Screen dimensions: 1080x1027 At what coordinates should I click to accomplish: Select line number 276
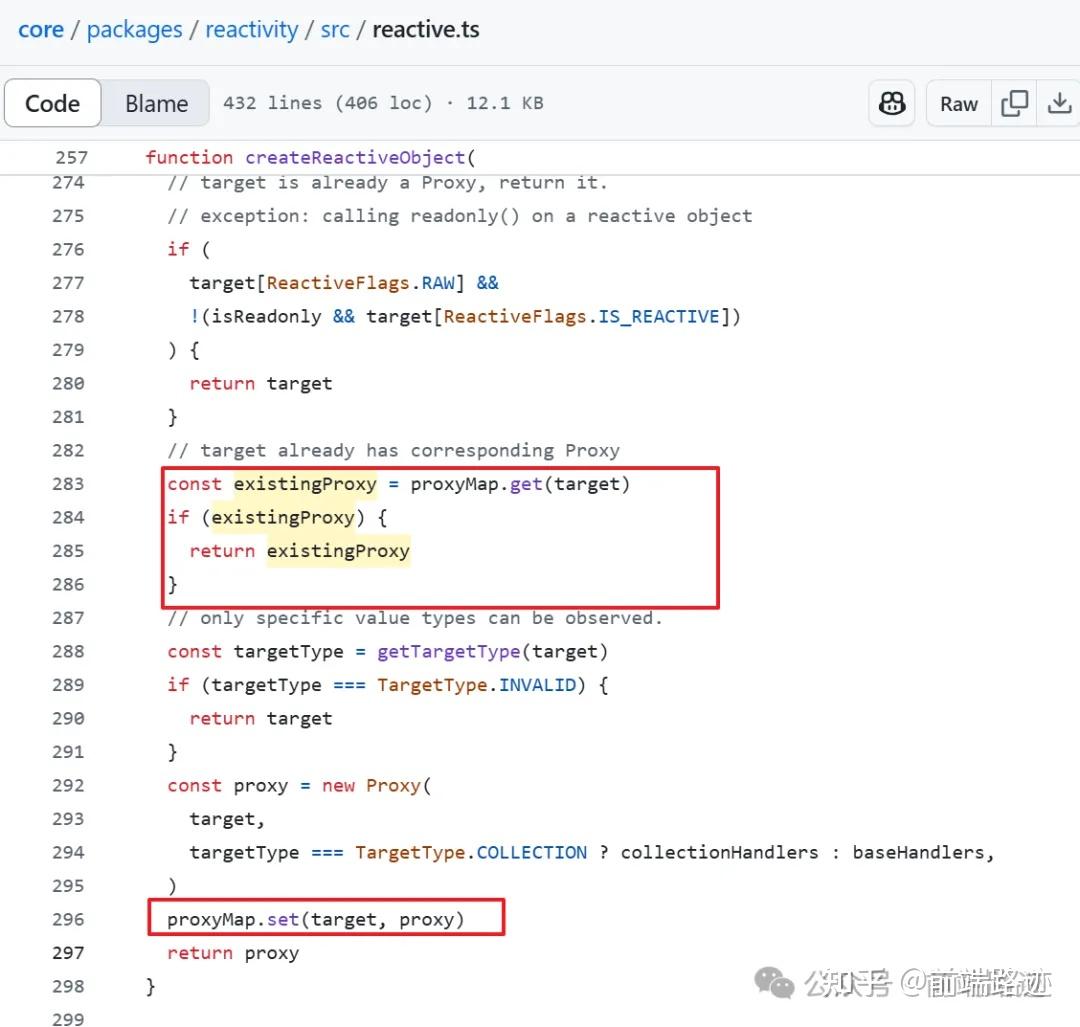click(68, 249)
